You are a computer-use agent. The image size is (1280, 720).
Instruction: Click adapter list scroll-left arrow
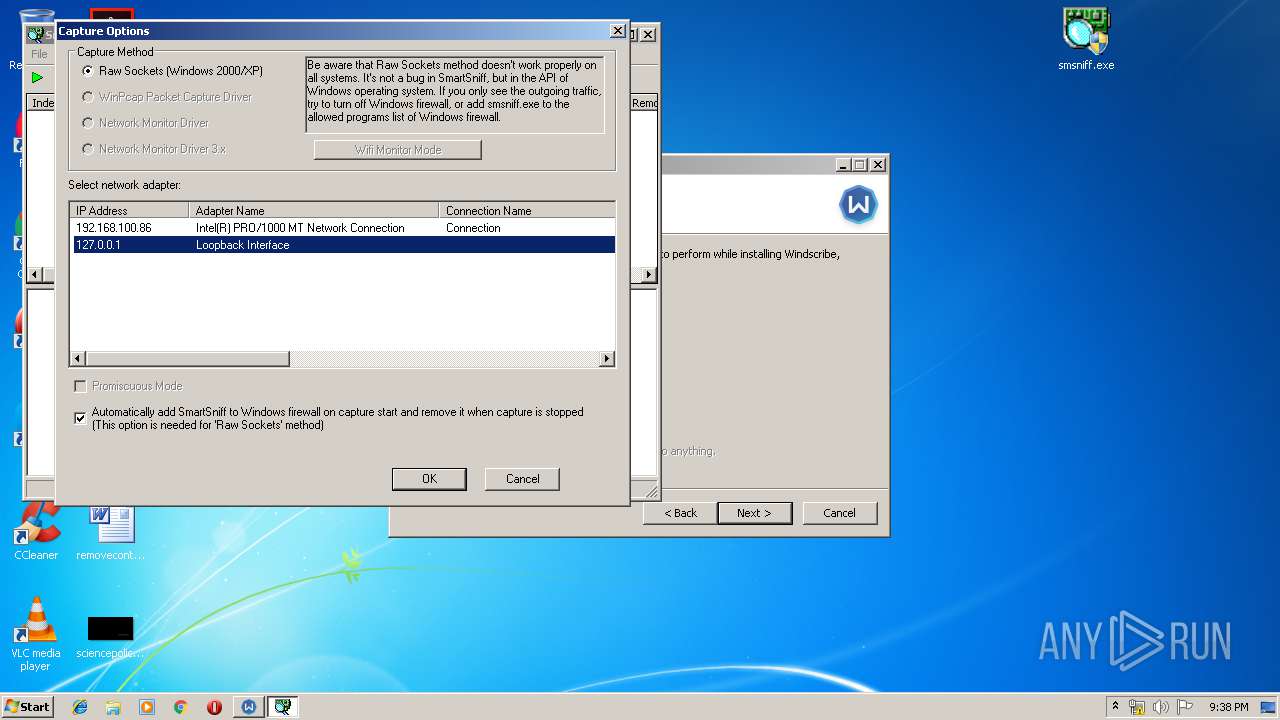point(77,359)
